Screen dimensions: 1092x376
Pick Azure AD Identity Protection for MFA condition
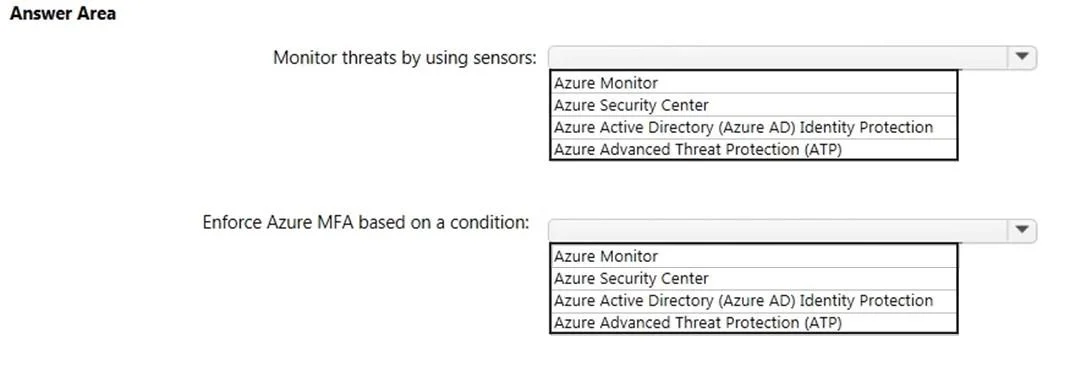tap(754, 301)
